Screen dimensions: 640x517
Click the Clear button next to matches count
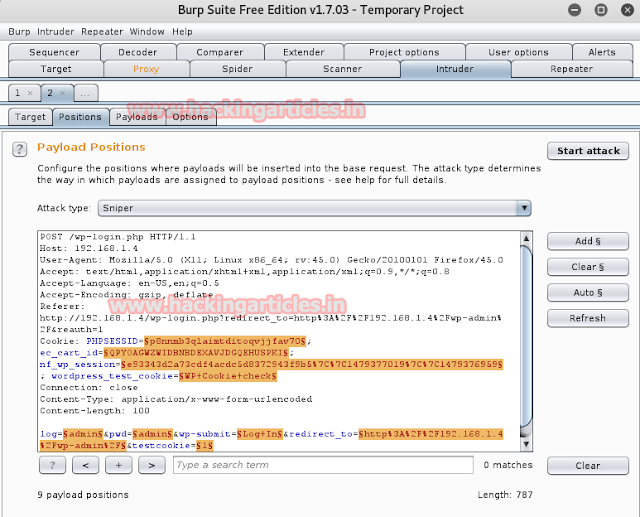coord(588,466)
